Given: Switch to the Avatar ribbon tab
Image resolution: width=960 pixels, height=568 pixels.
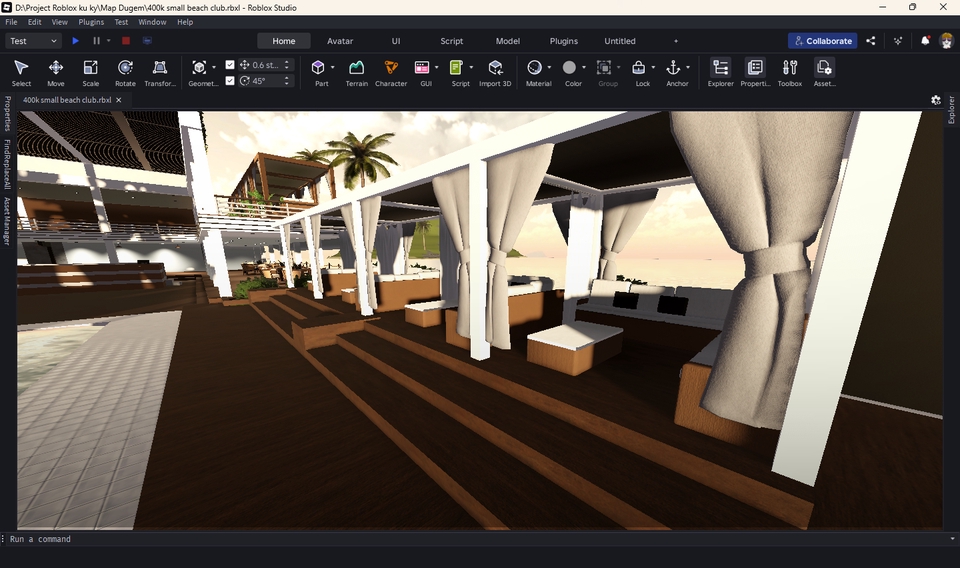Looking at the screenshot, I should tap(340, 41).
